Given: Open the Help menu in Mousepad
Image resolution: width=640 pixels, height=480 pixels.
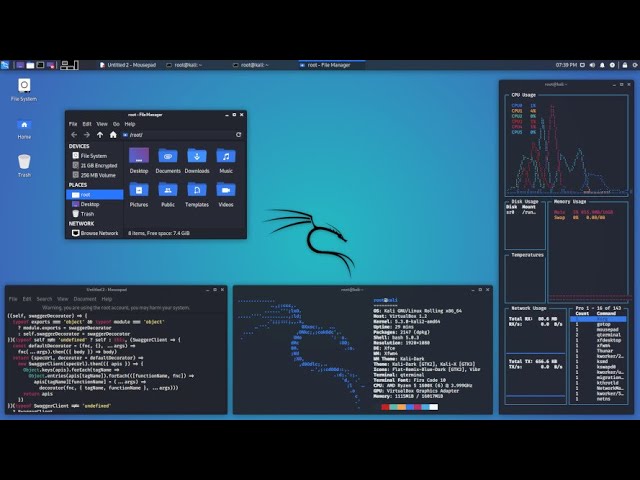Looking at the screenshot, I should click(x=107, y=299).
